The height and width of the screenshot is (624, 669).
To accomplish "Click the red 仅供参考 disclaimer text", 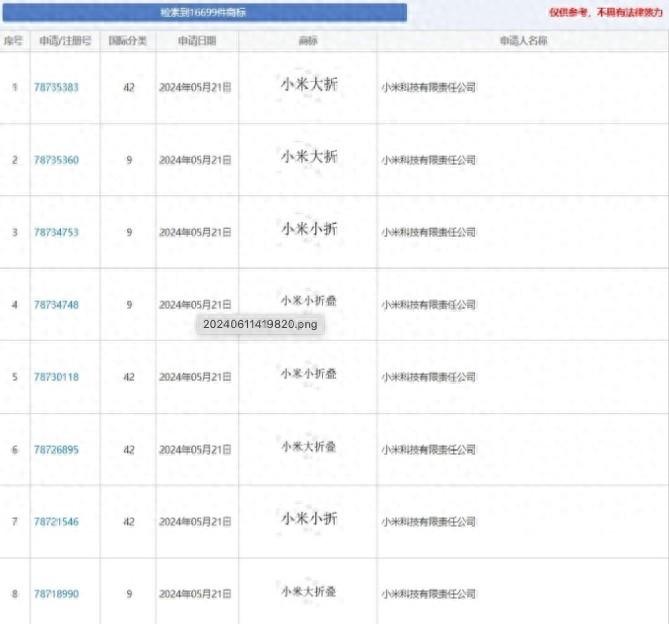I will [x=606, y=12].
